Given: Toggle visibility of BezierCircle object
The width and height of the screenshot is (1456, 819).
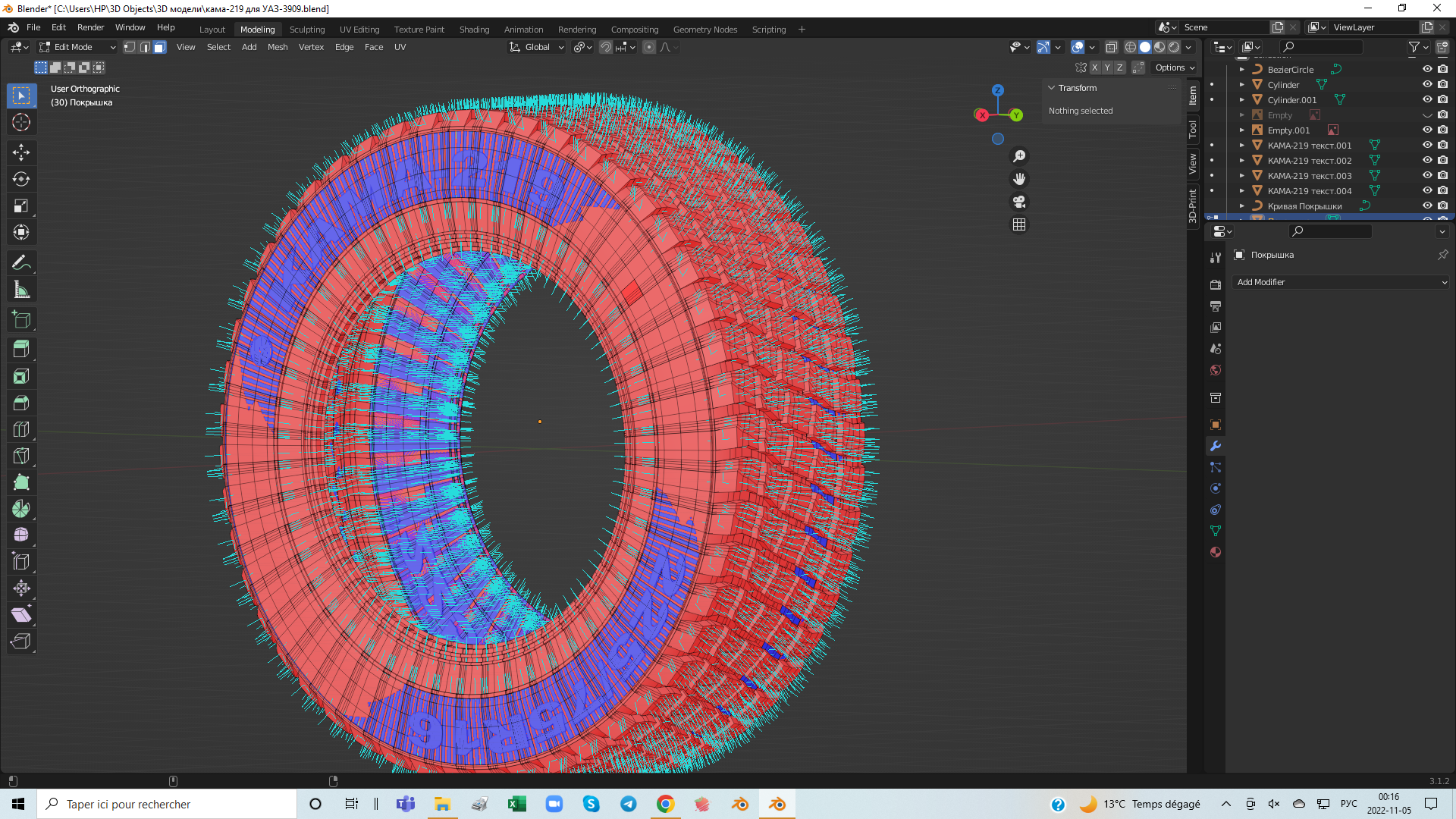Looking at the screenshot, I should pos(1426,69).
